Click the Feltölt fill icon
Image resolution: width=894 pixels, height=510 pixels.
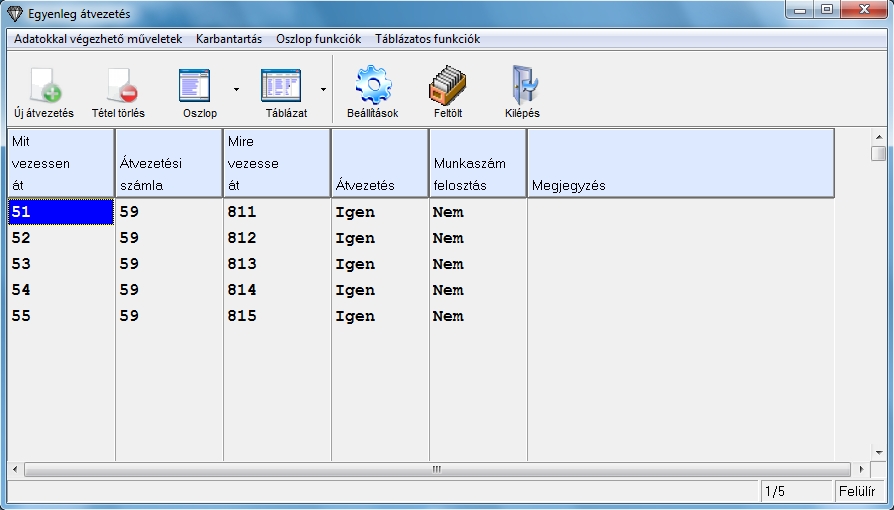point(447,87)
